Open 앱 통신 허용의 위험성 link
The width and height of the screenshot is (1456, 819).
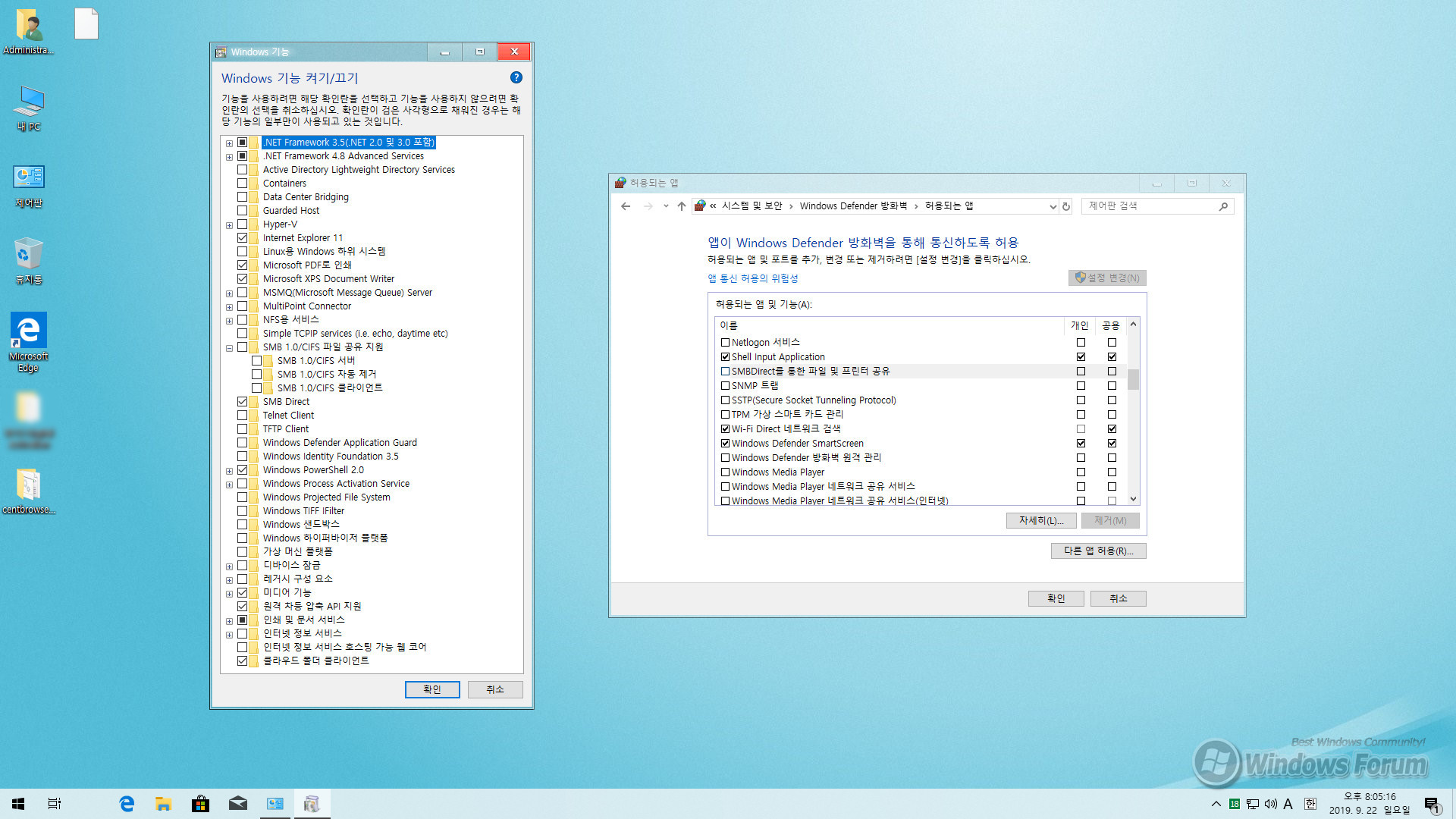point(753,278)
